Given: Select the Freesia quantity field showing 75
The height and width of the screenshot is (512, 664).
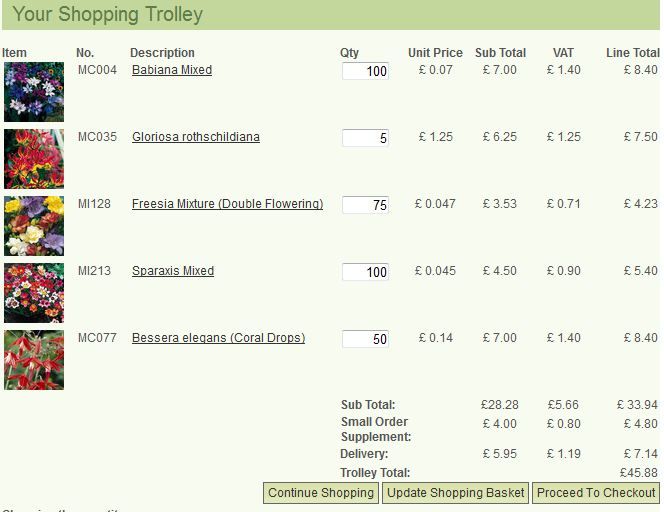Looking at the screenshot, I should click(x=365, y=205).
